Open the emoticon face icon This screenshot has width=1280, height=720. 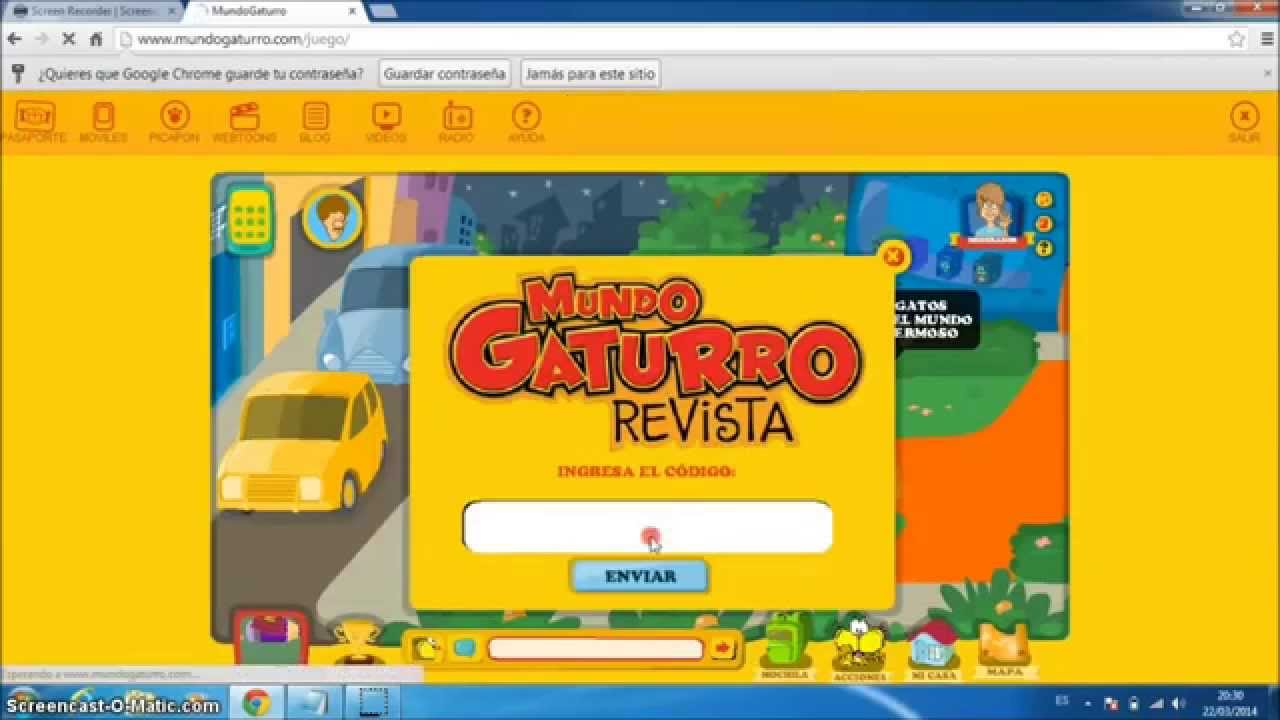coord(427,648)
